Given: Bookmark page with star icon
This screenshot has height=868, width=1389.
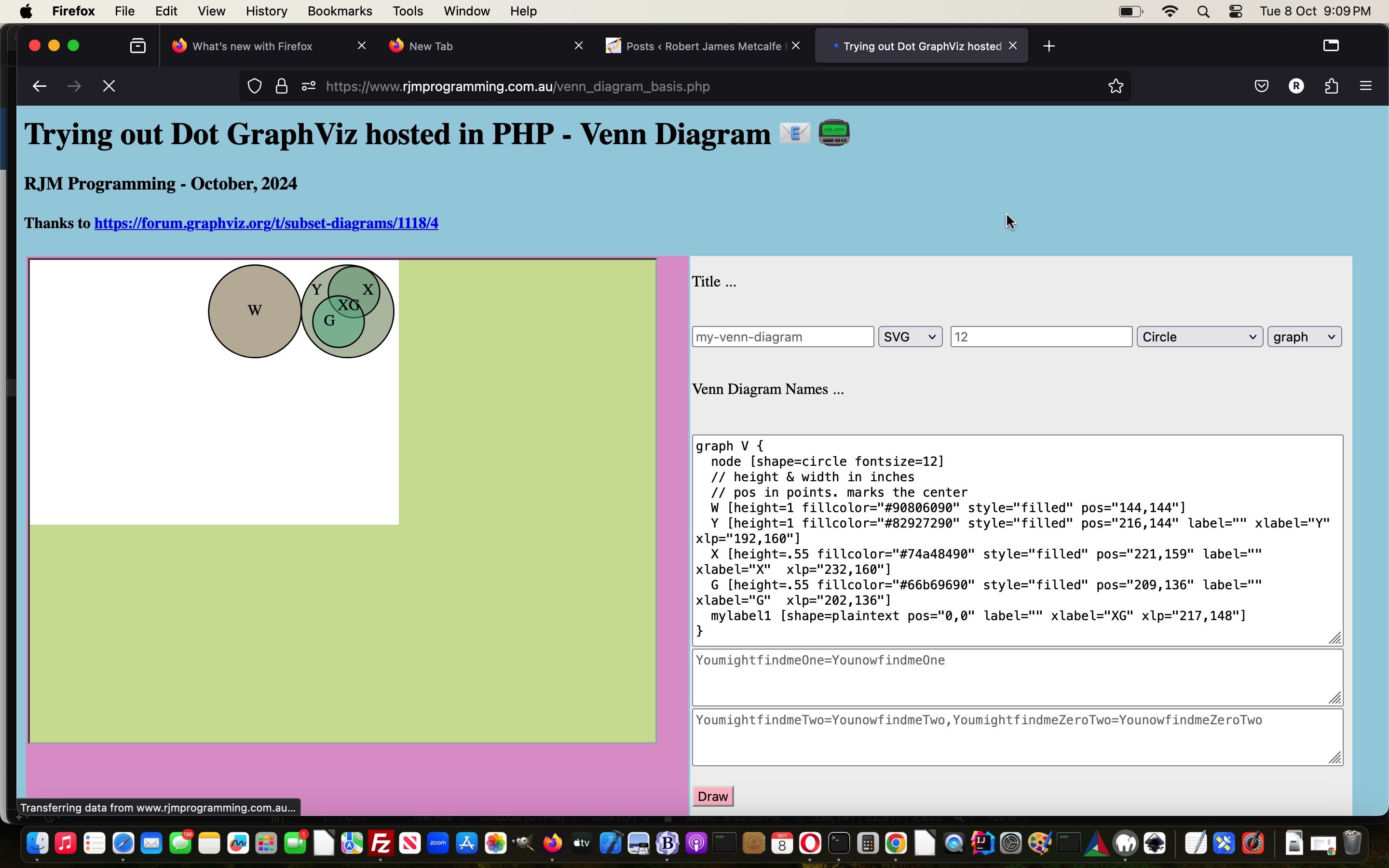Looking at the screenshot, I should [x=1115, y=86].
